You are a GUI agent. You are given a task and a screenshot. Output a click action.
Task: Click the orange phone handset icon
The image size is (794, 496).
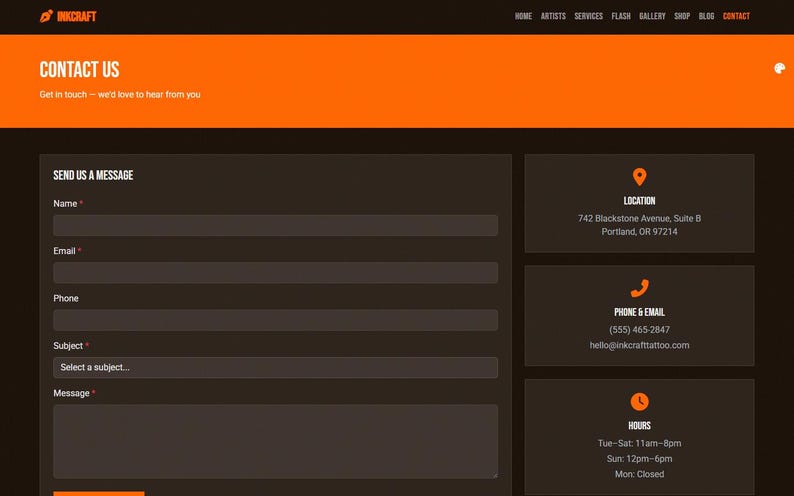640,288
